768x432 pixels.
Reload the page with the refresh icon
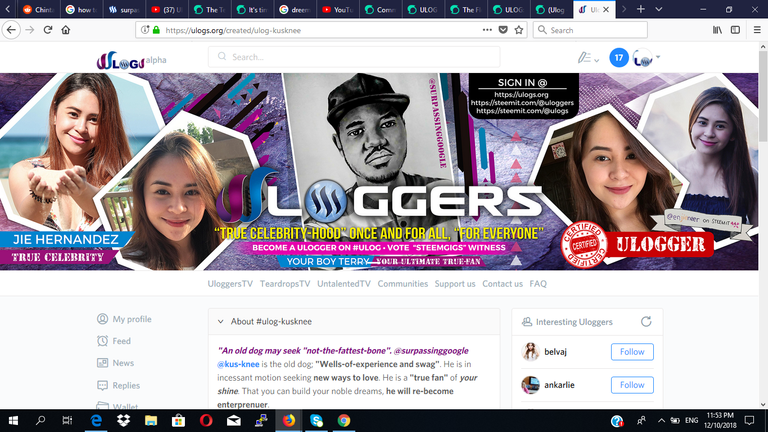coord(48,30)
